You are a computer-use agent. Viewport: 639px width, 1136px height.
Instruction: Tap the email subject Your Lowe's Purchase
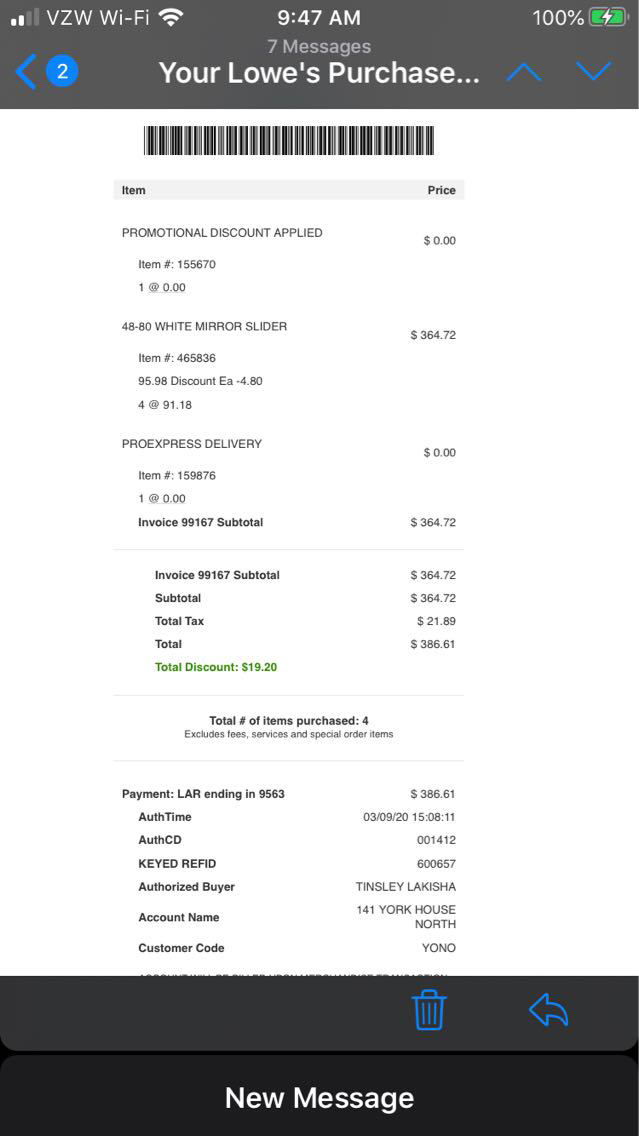click(x=319, y=73)
